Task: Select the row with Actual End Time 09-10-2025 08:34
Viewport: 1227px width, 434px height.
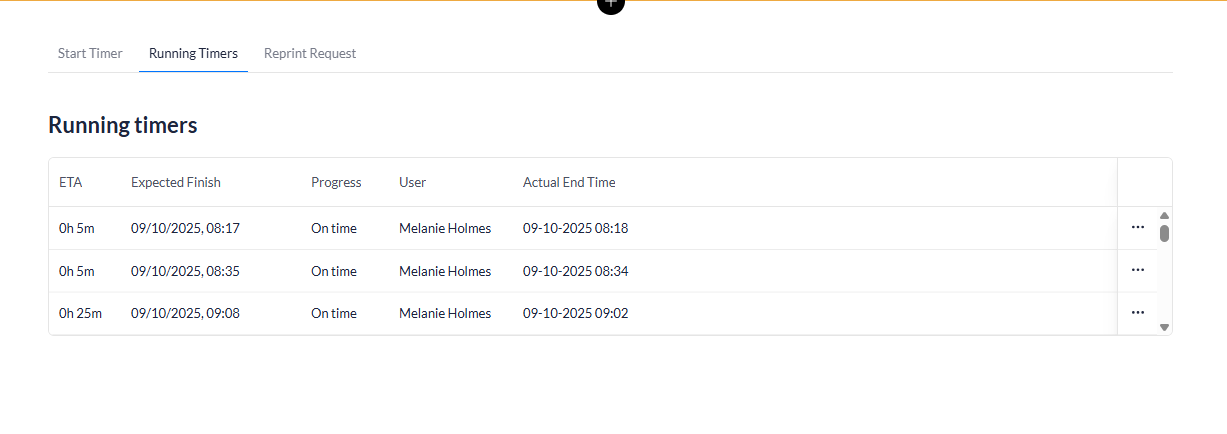Action: pyautogui.click(x=575, y=271)
